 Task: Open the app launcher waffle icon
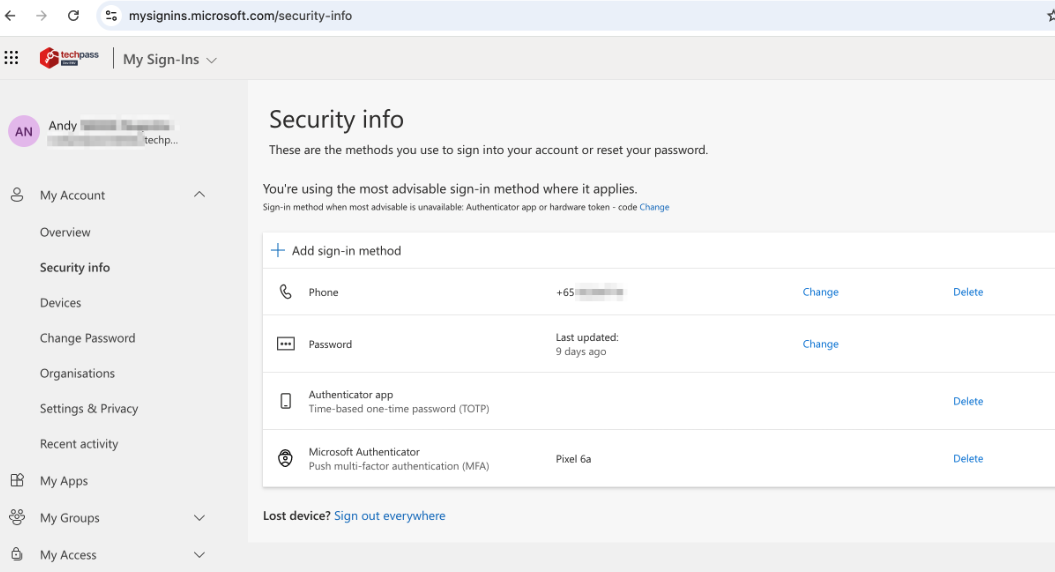coord(12,58)
